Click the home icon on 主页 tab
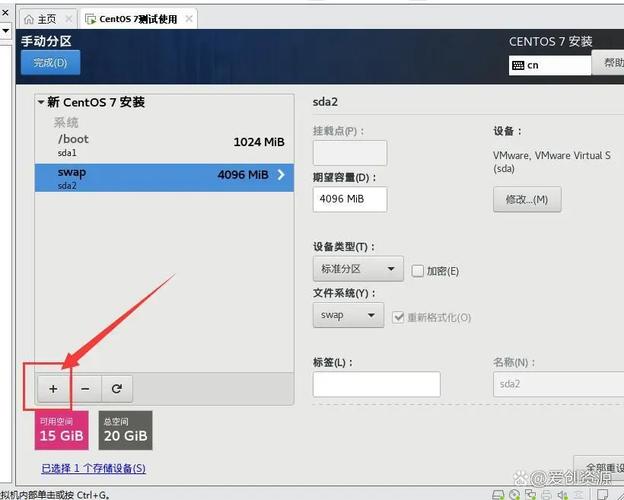The width and height of the screenshot is (624, 500). 28,19
